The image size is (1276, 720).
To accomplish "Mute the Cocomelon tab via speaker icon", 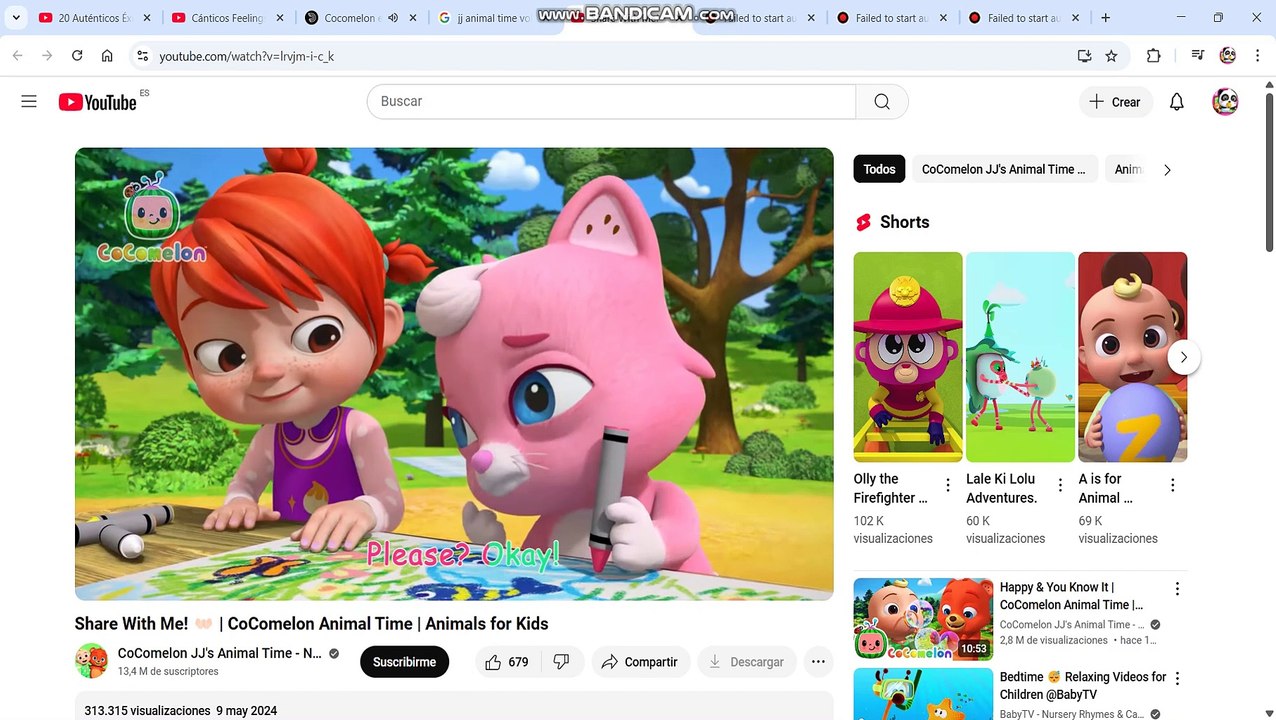I will pos(393,18).
